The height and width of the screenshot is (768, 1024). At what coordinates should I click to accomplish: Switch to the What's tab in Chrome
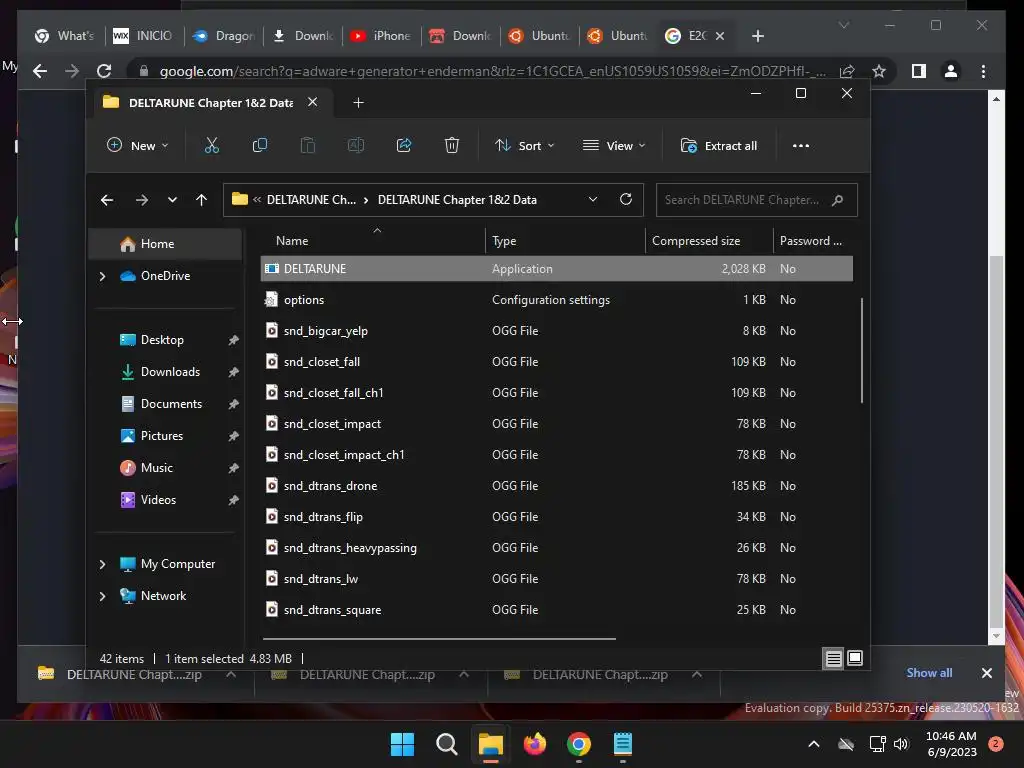point(65,36)
